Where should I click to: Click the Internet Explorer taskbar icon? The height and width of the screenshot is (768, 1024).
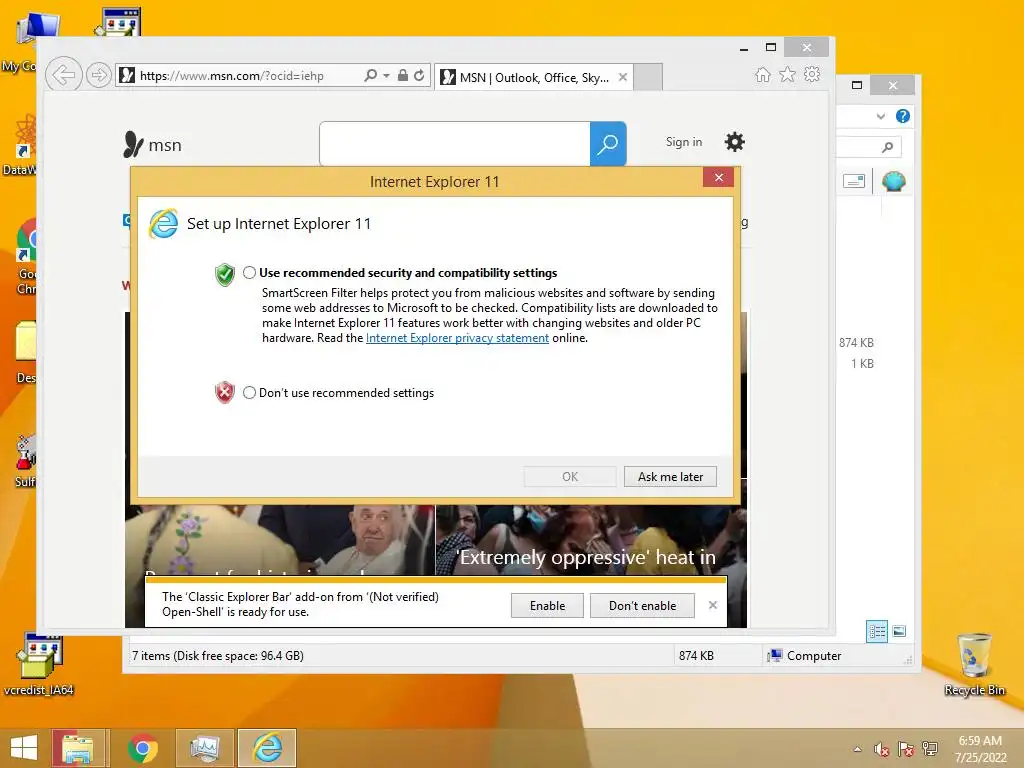pos(267,748)
